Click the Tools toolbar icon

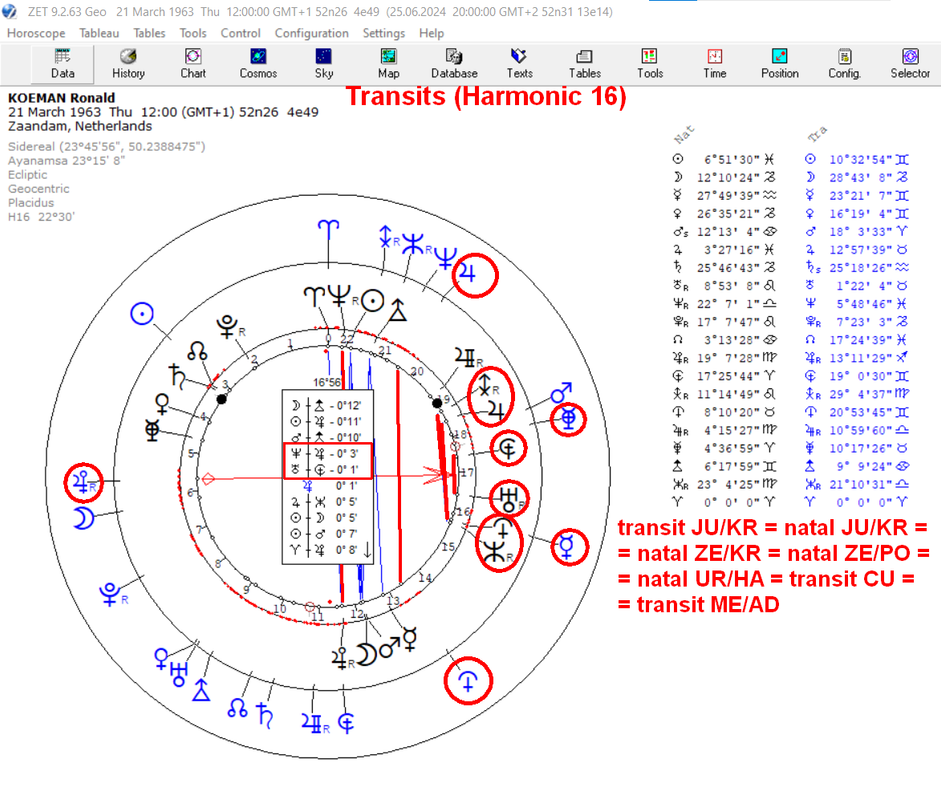click(x=650, y=64)
